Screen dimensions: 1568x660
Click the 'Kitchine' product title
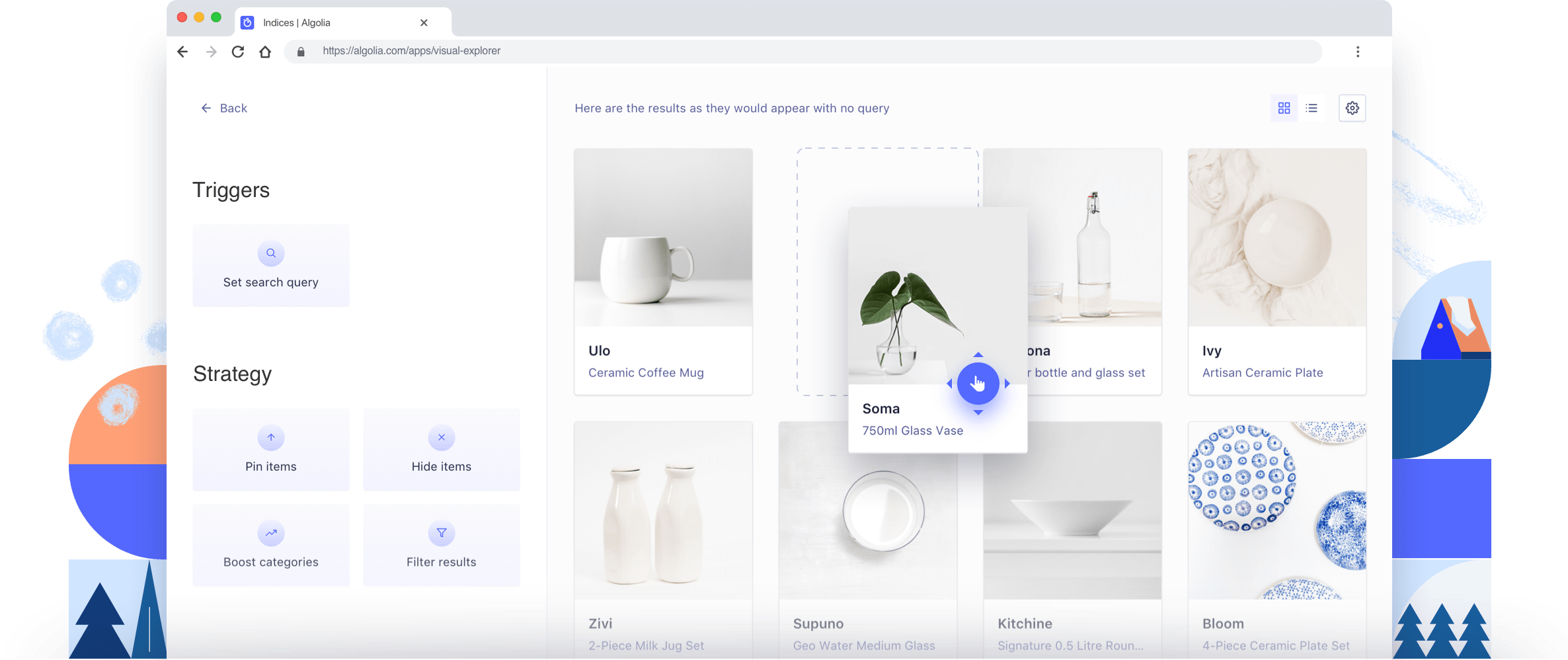pos(1025,624)
